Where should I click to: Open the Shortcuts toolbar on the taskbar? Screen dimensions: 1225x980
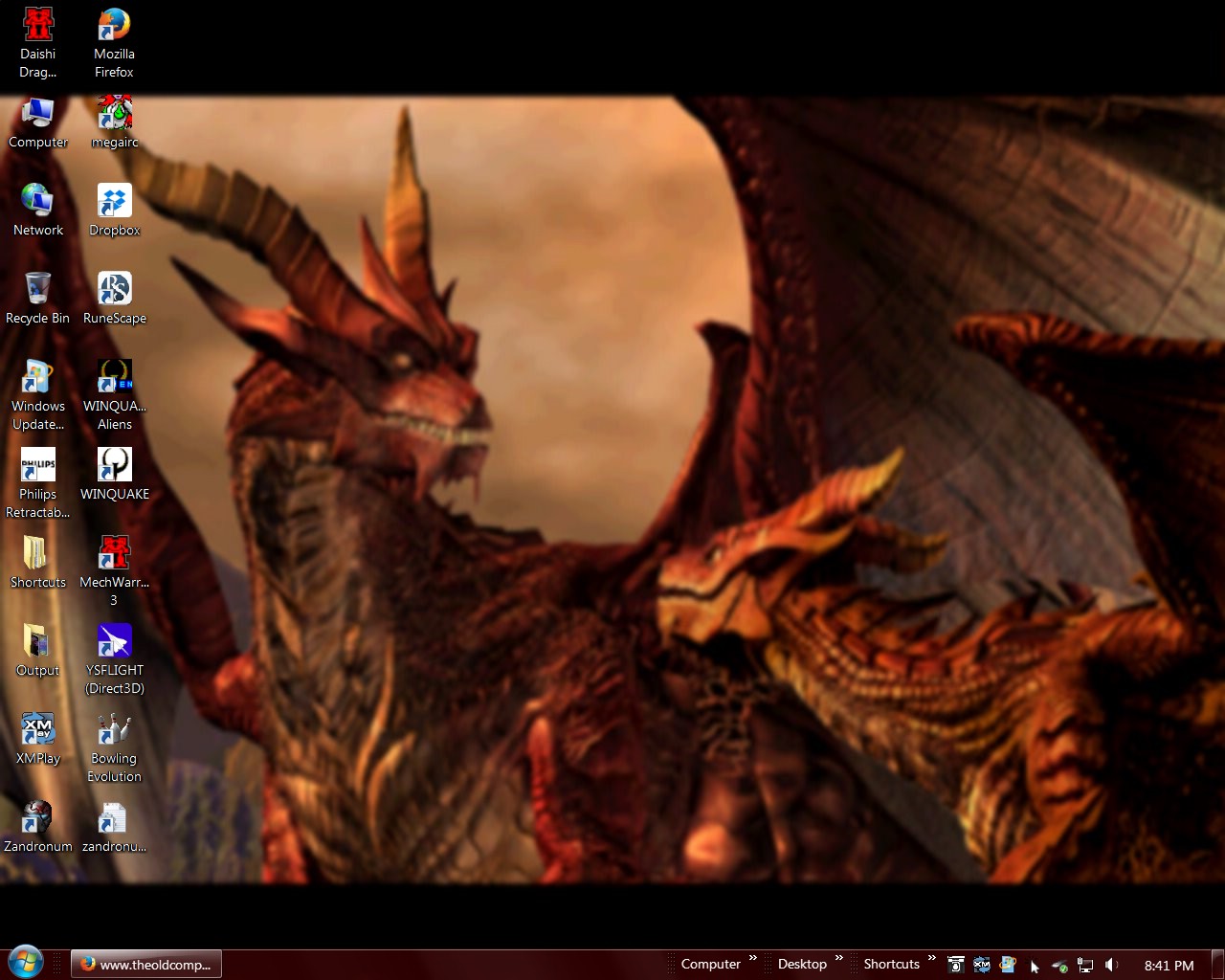coord(891,964)
